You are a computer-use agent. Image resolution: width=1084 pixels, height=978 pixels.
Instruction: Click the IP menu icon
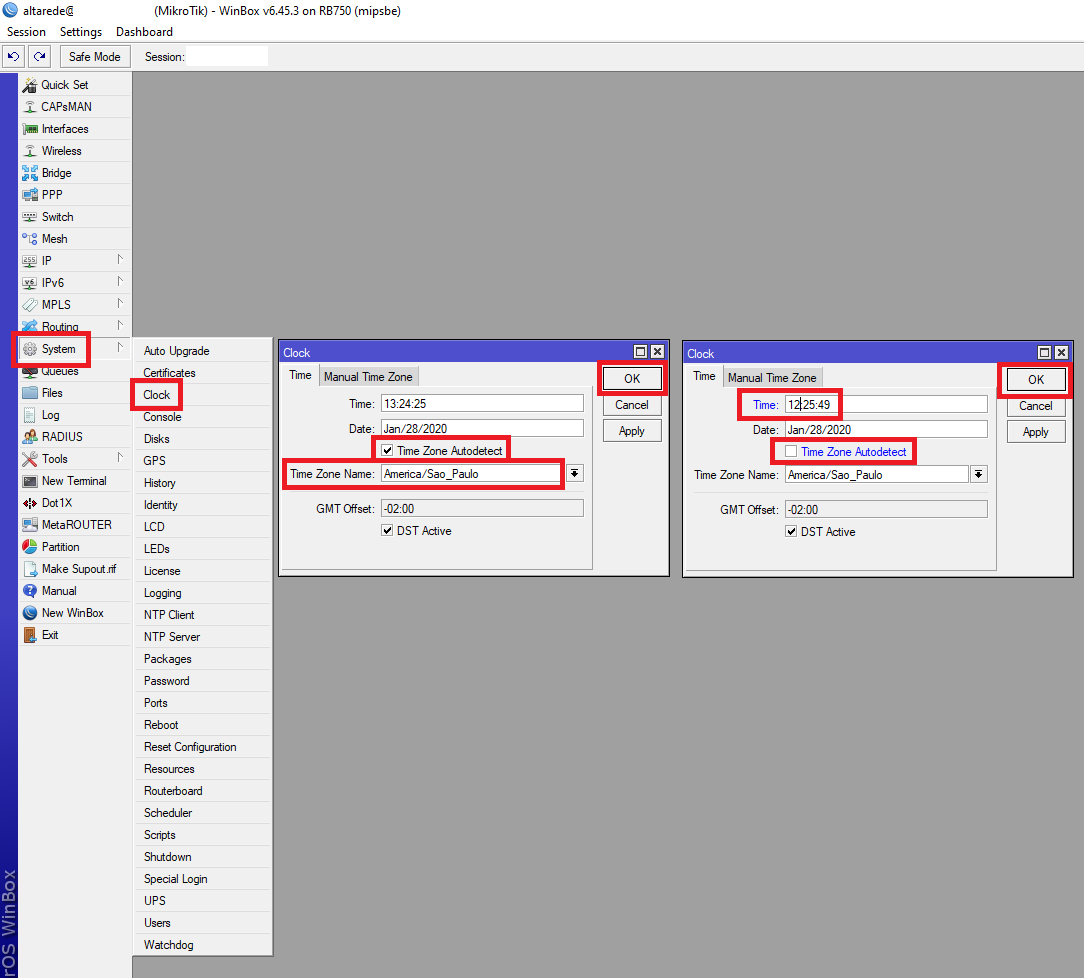(30, 261)
